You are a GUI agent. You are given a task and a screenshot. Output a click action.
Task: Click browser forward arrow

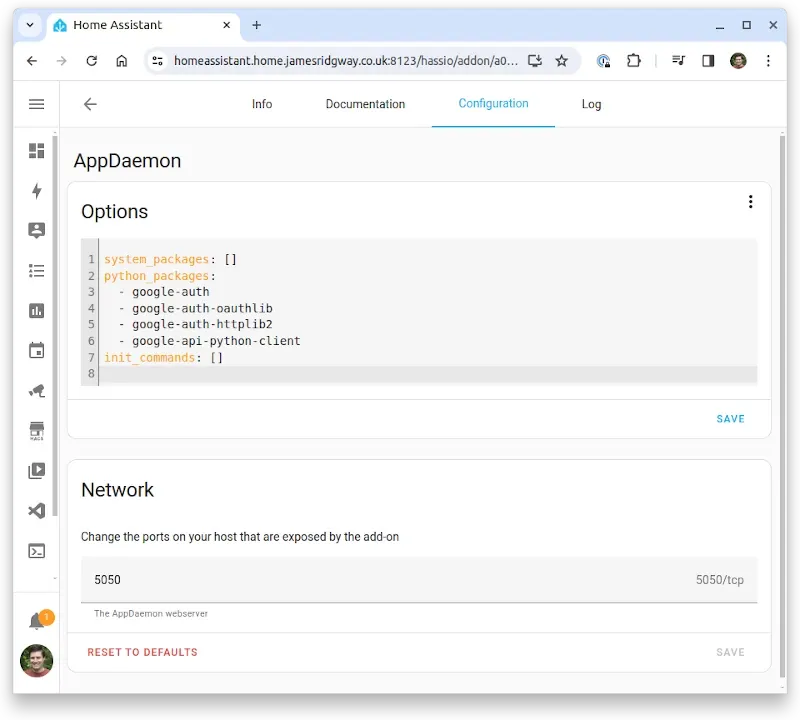click(x=61, y=61)
